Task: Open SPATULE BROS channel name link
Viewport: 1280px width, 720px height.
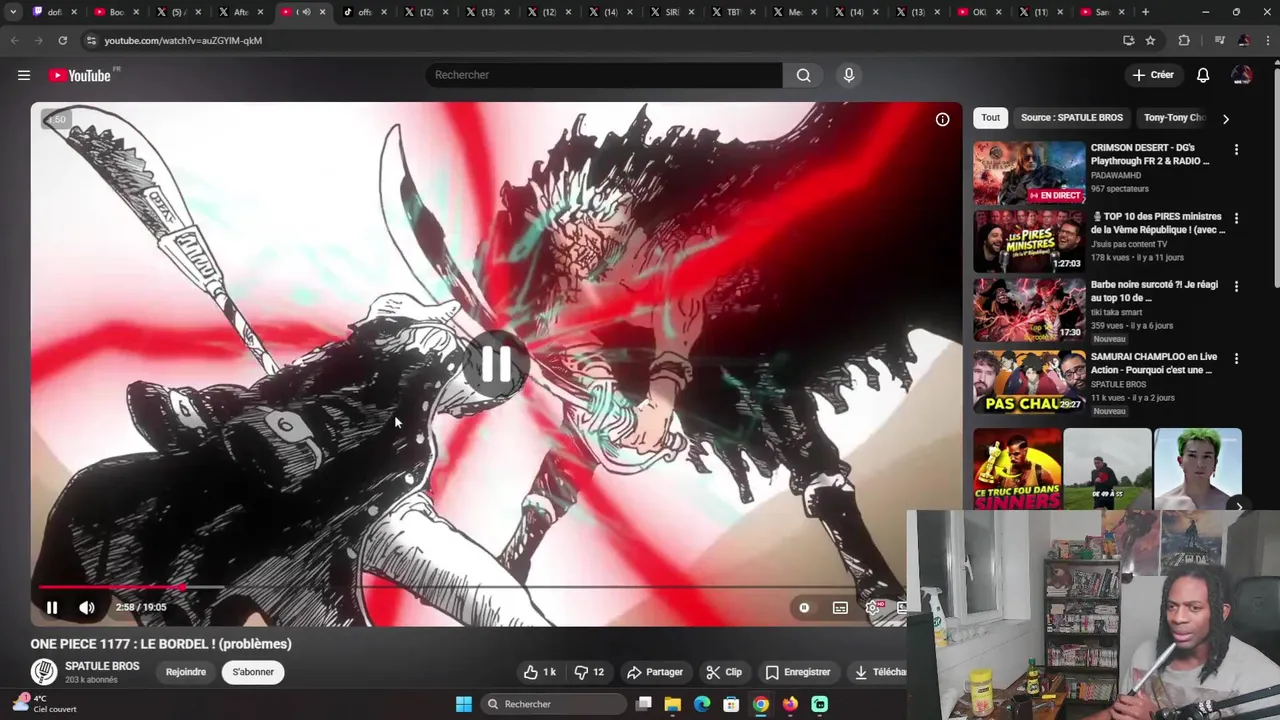Action: (x=102, y=666)
